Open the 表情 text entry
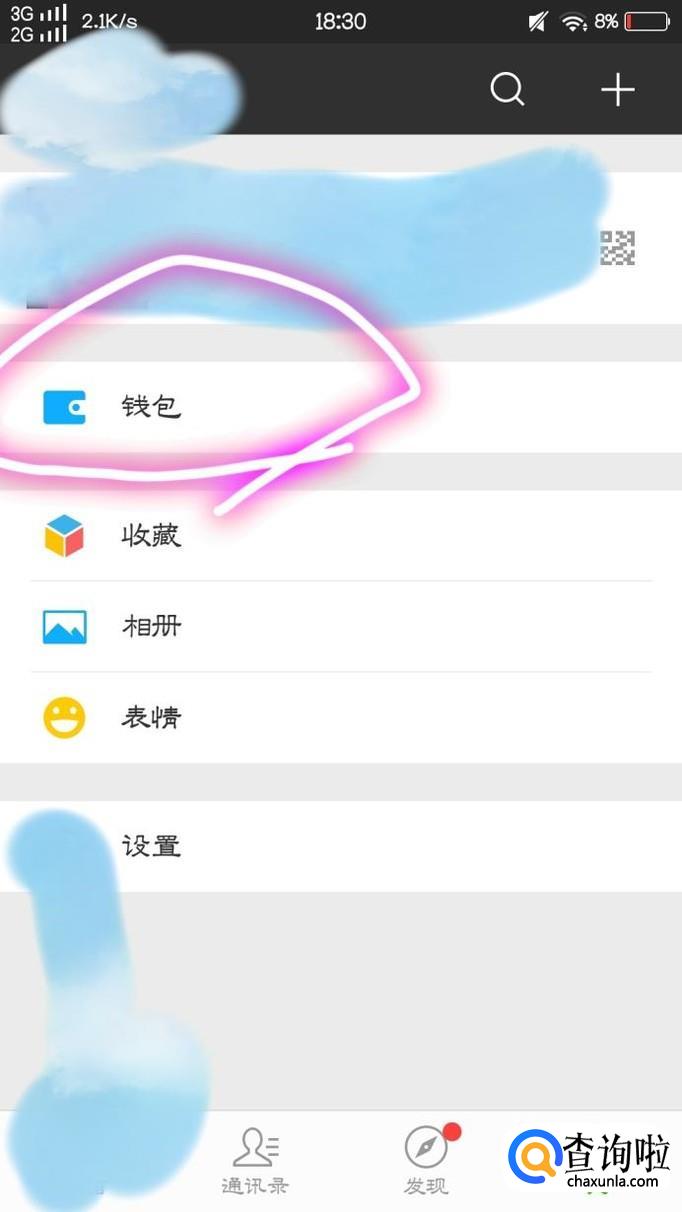 click(x=151, y=718)
